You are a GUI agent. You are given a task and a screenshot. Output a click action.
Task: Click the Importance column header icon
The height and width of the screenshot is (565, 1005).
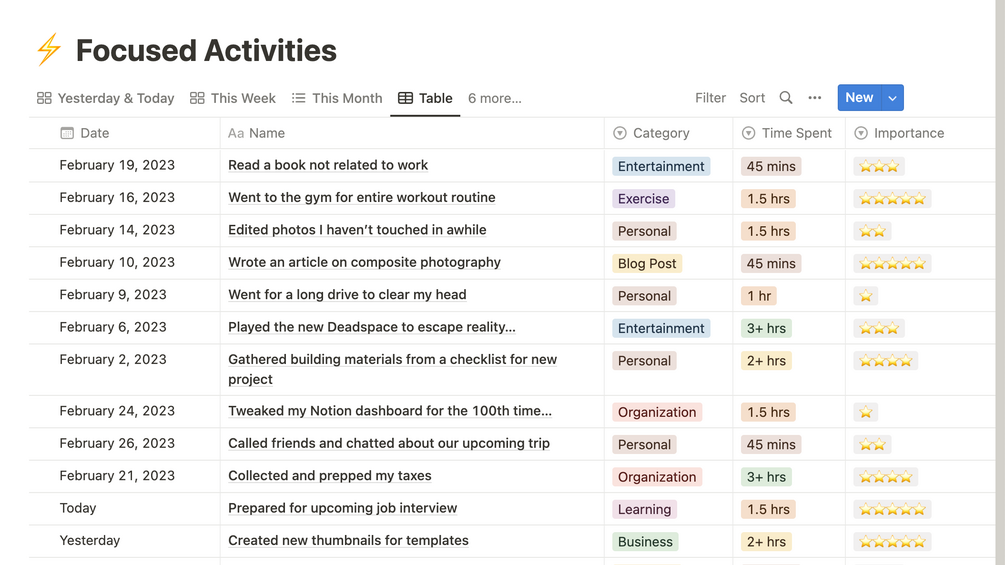click(x=861, y=133)
